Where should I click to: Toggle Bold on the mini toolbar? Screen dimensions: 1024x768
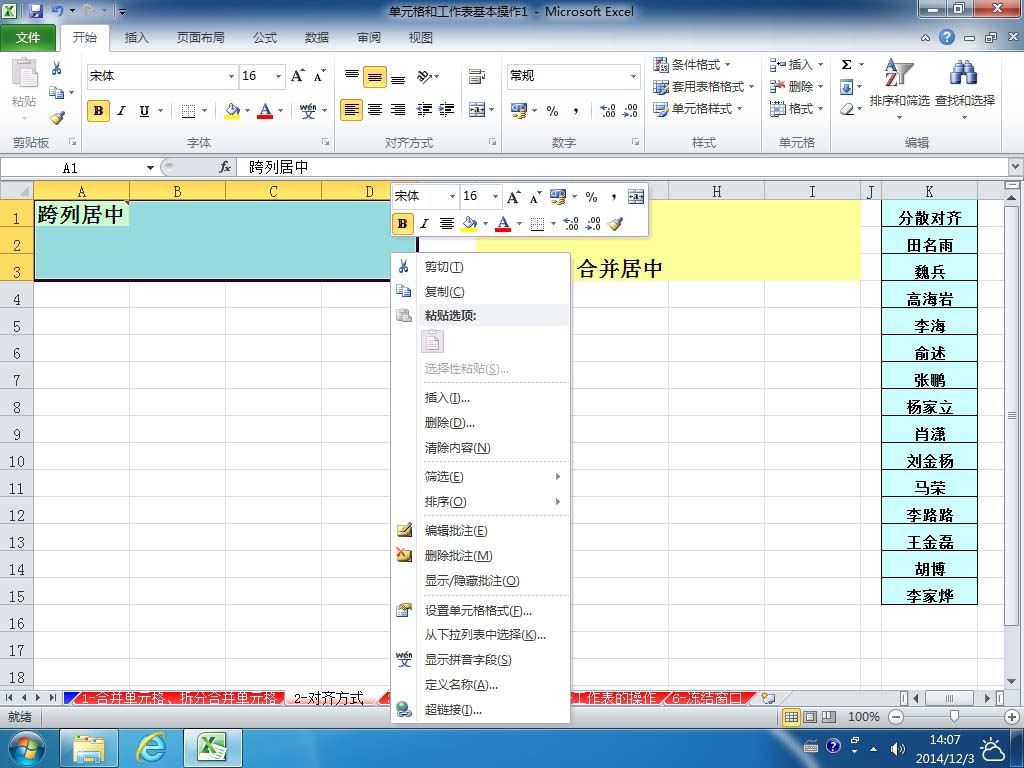[402, 224]
